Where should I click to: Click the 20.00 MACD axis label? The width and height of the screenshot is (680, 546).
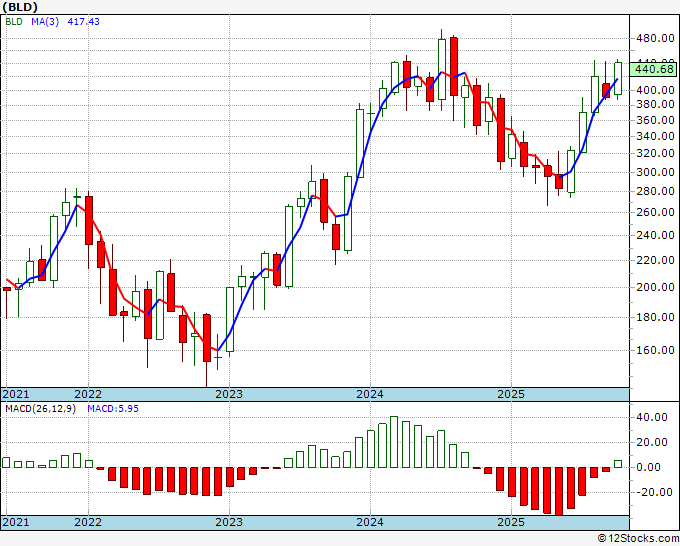coord(651,442)
